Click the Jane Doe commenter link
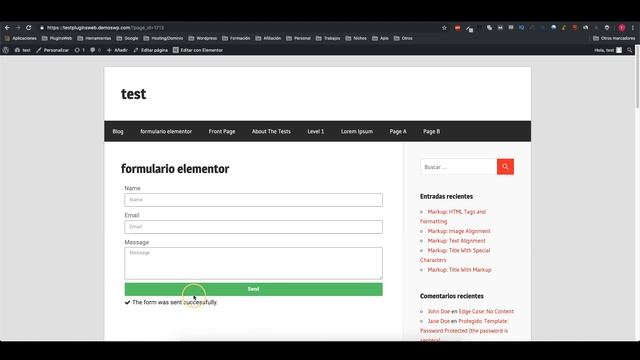 click(x=438, y=321)
